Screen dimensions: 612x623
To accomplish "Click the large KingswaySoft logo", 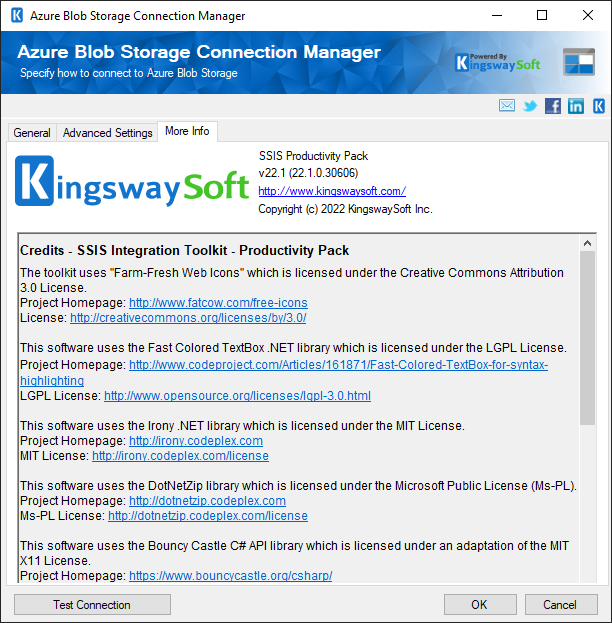I will [132, 182].
